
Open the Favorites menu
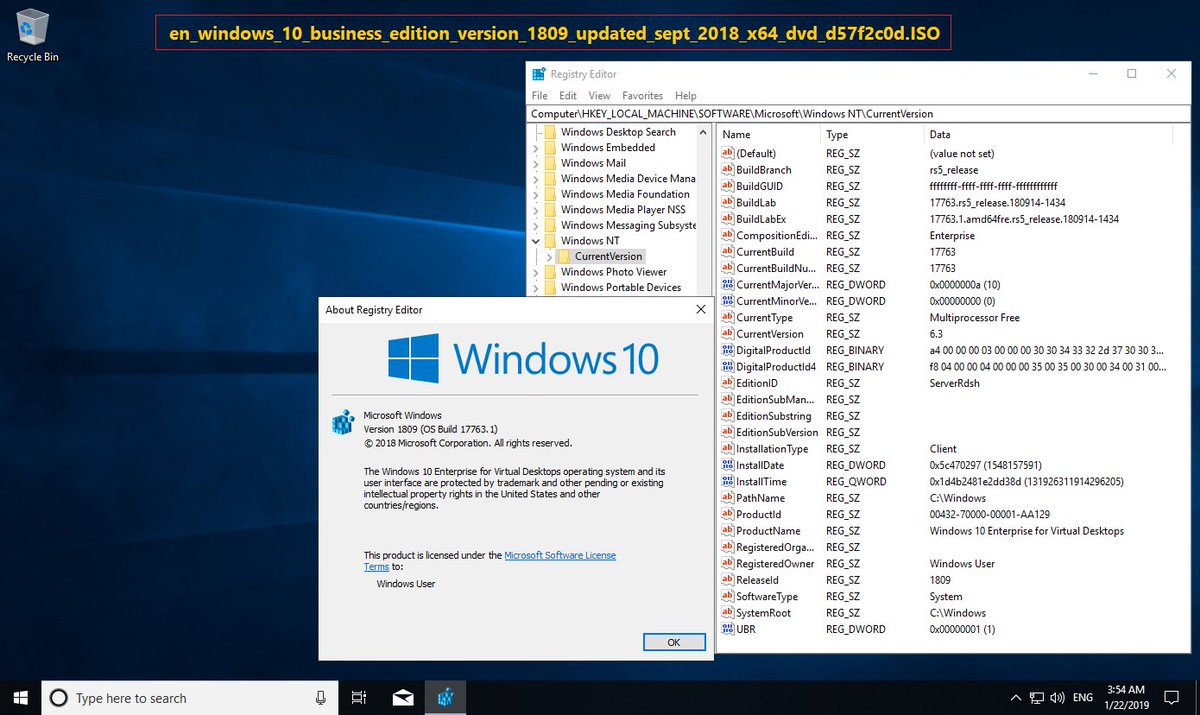[642, 96]
